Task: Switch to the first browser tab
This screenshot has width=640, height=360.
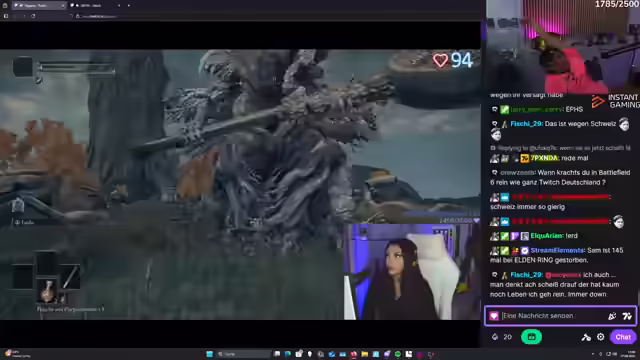Action: pyautogui.click(x=38, y=5)
